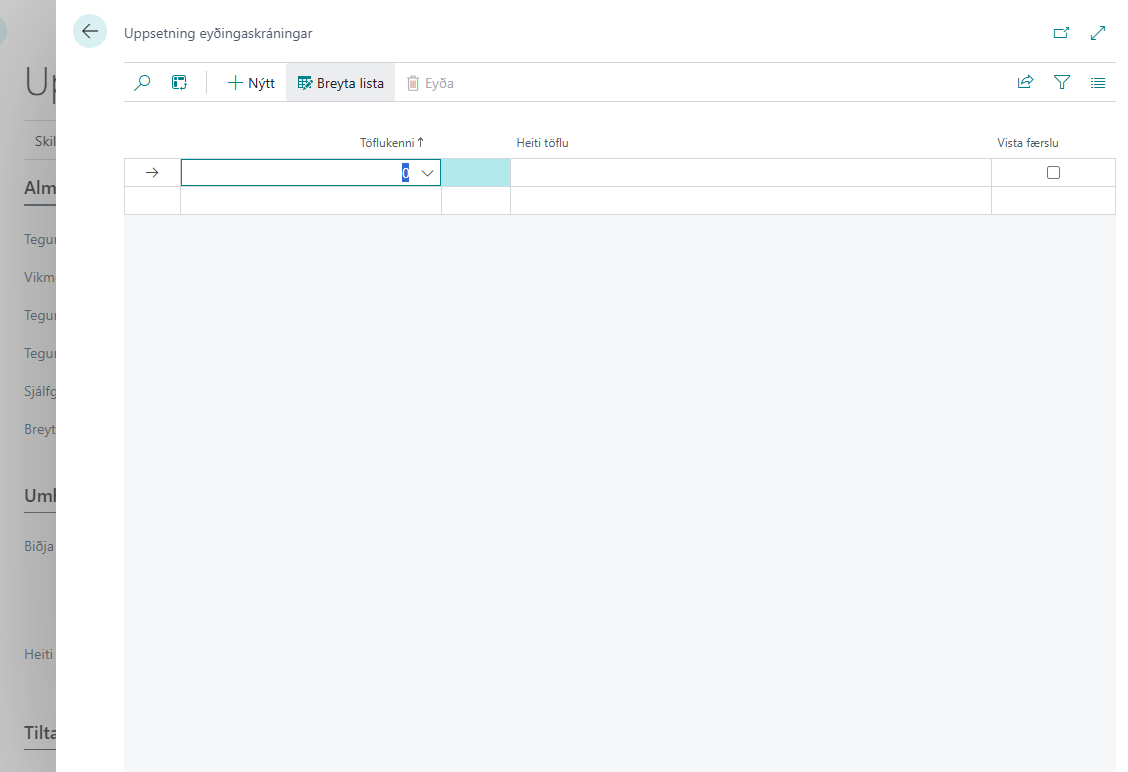This screenshot has width=1128, height=772.
Task: Toggle the filter pane funnel icon
Action: pos(1062,83)
